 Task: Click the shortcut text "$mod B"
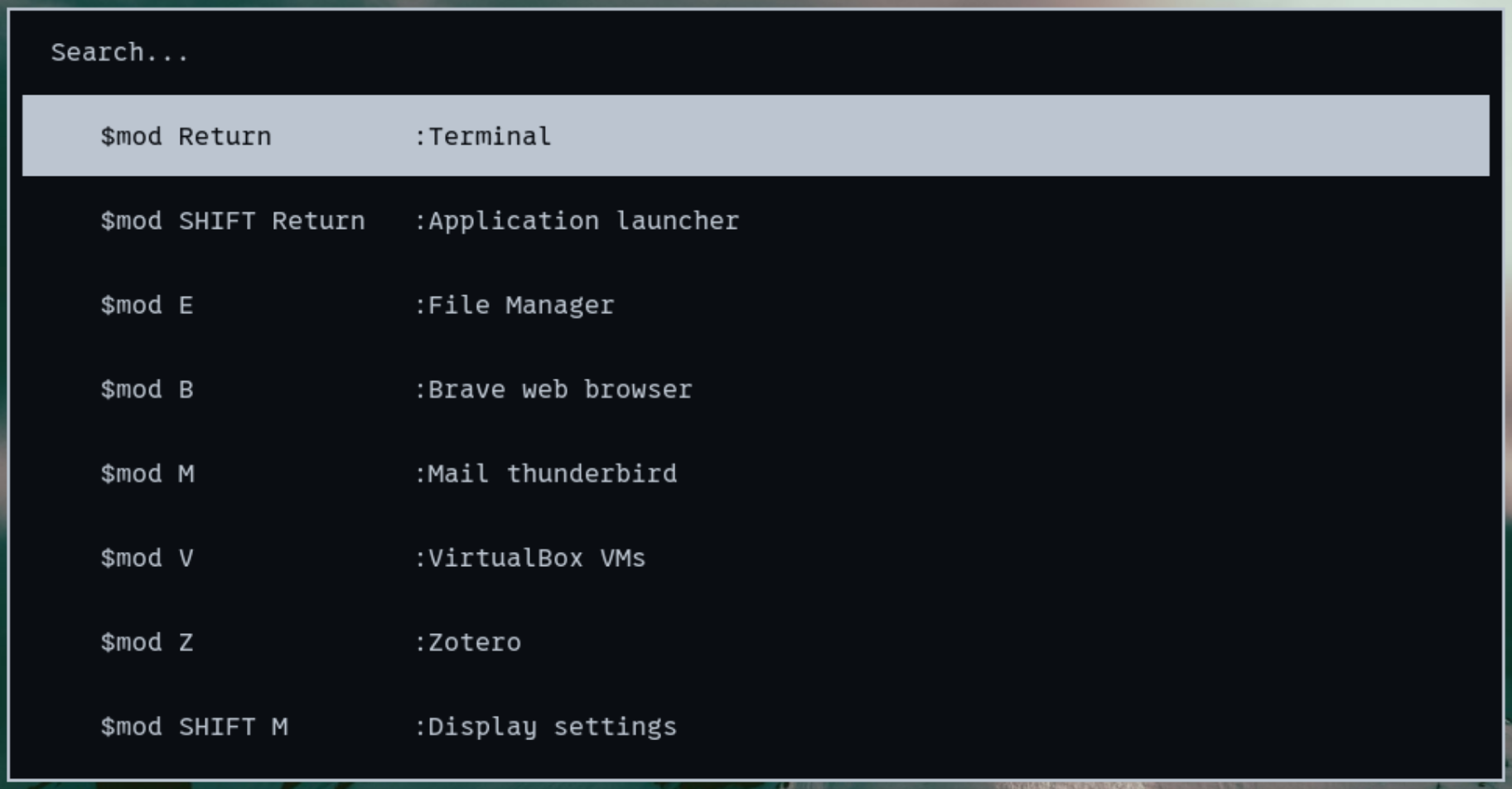click(x=147, y=390)
